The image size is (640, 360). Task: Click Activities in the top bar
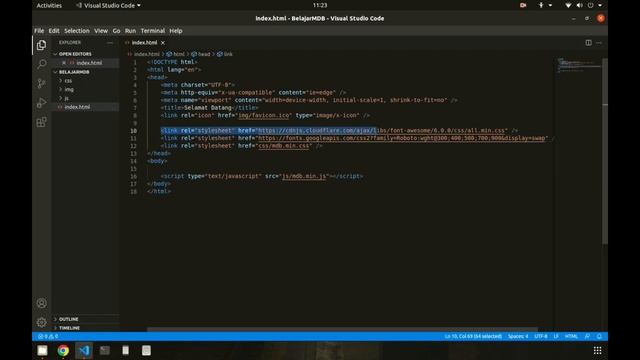(49, 5)
